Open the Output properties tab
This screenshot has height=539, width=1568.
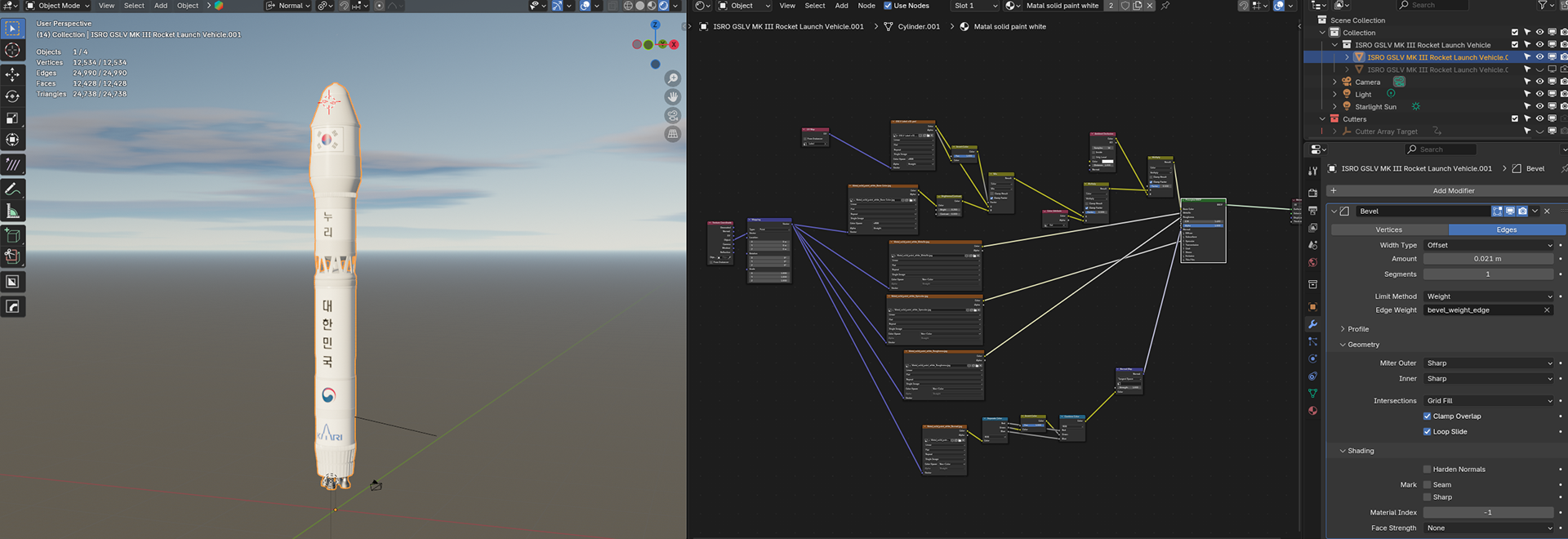point(1312,210)
